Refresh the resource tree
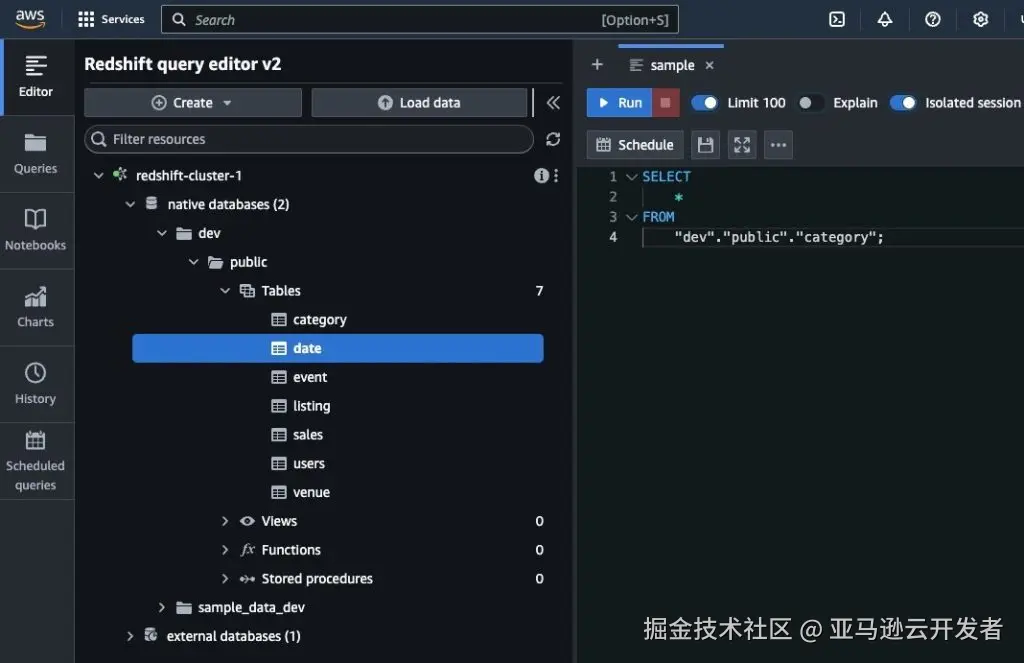Image resolution: width=1024 pixels, height=663 pixels. (x=552, y=139)
